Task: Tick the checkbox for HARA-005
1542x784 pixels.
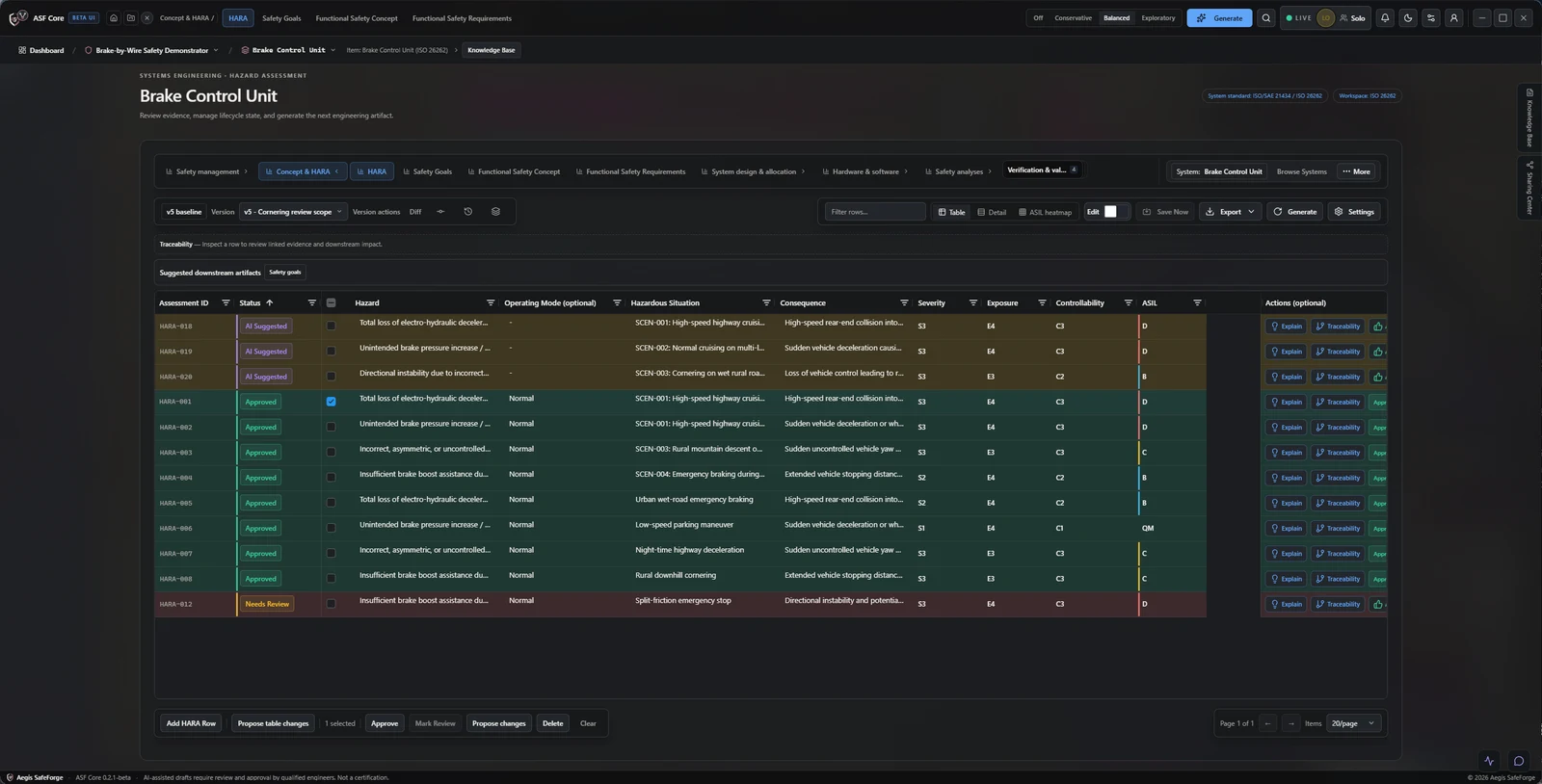Action: click(332, 503)
